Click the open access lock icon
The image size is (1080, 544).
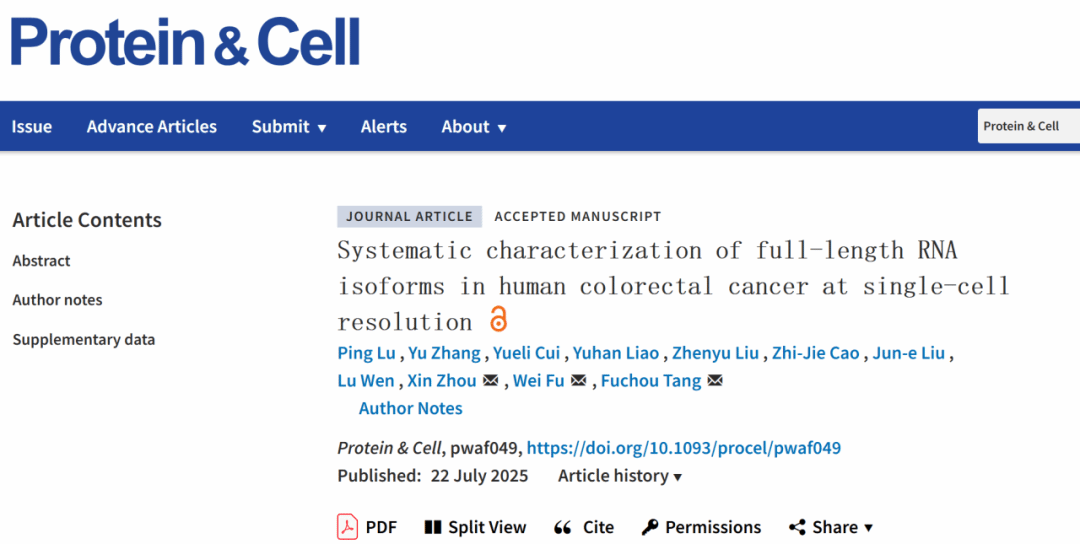pyautogui.click(x=498, y=320)
